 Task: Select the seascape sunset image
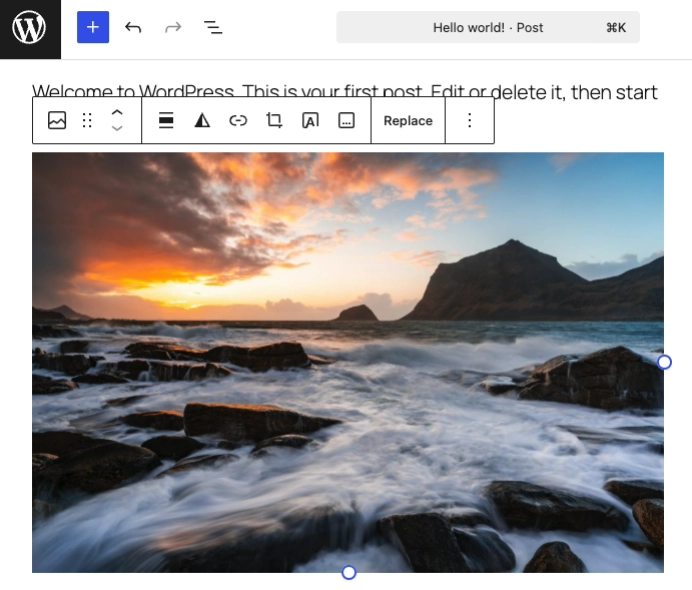tap(348, 362)
